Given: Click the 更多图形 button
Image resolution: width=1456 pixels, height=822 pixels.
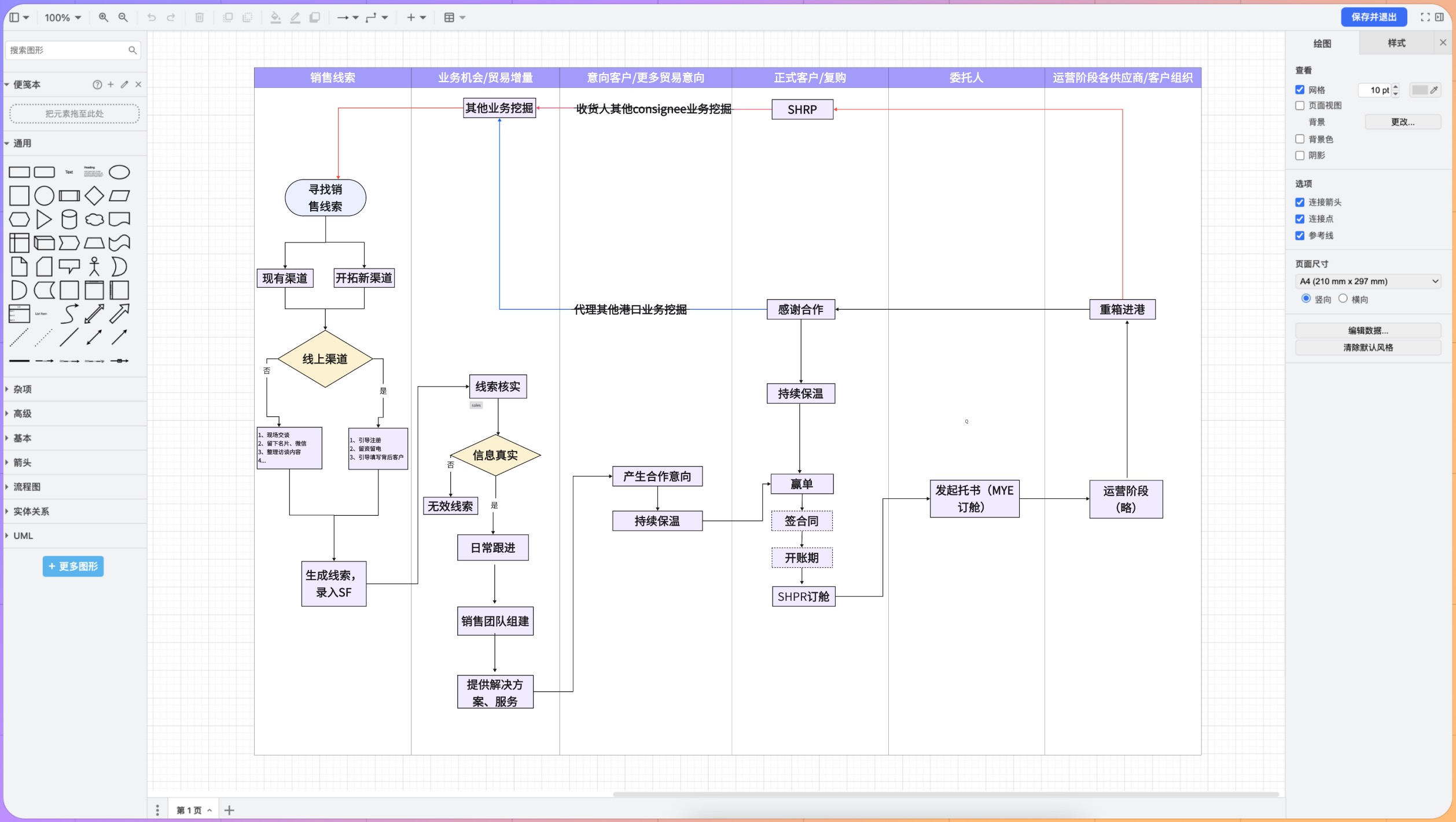Looking at the screenshot, I should (x=73, y=566).
